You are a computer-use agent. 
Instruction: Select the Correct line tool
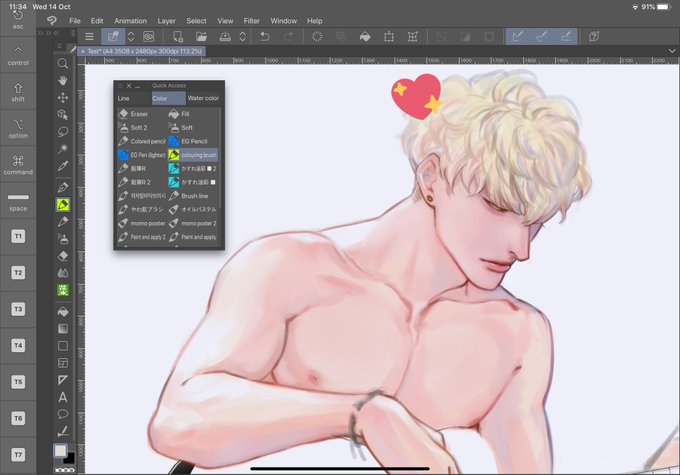pos(63,431)
